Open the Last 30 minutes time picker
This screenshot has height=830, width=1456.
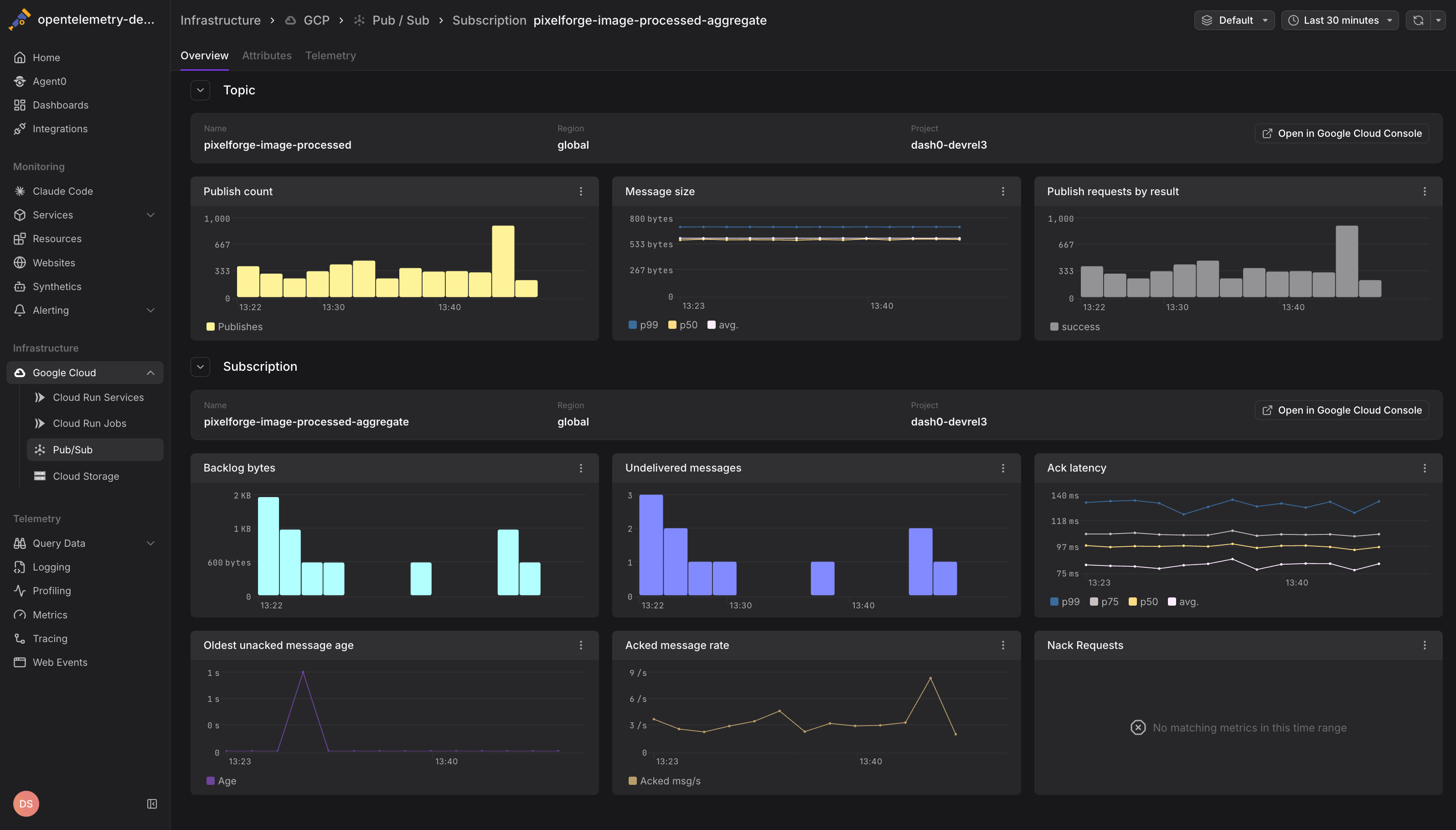(x=1340, y=21)
